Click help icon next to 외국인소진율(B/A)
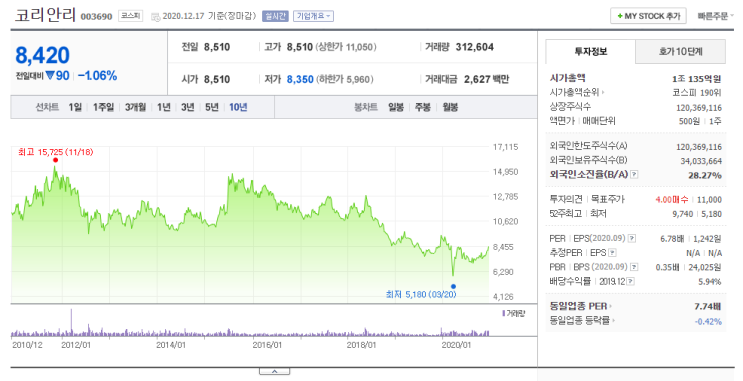Viewport: 743px width, 381px height. click(x=634, y=175)
